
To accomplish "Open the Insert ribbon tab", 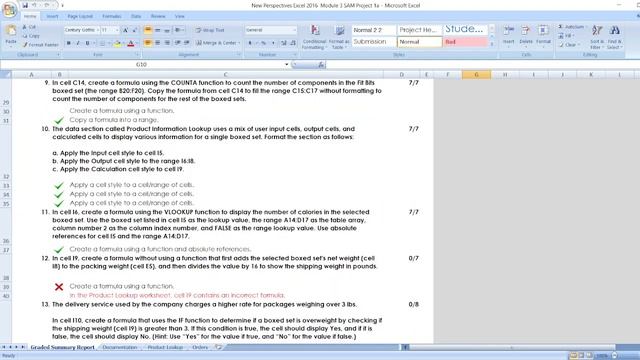I will click(52, 16).
